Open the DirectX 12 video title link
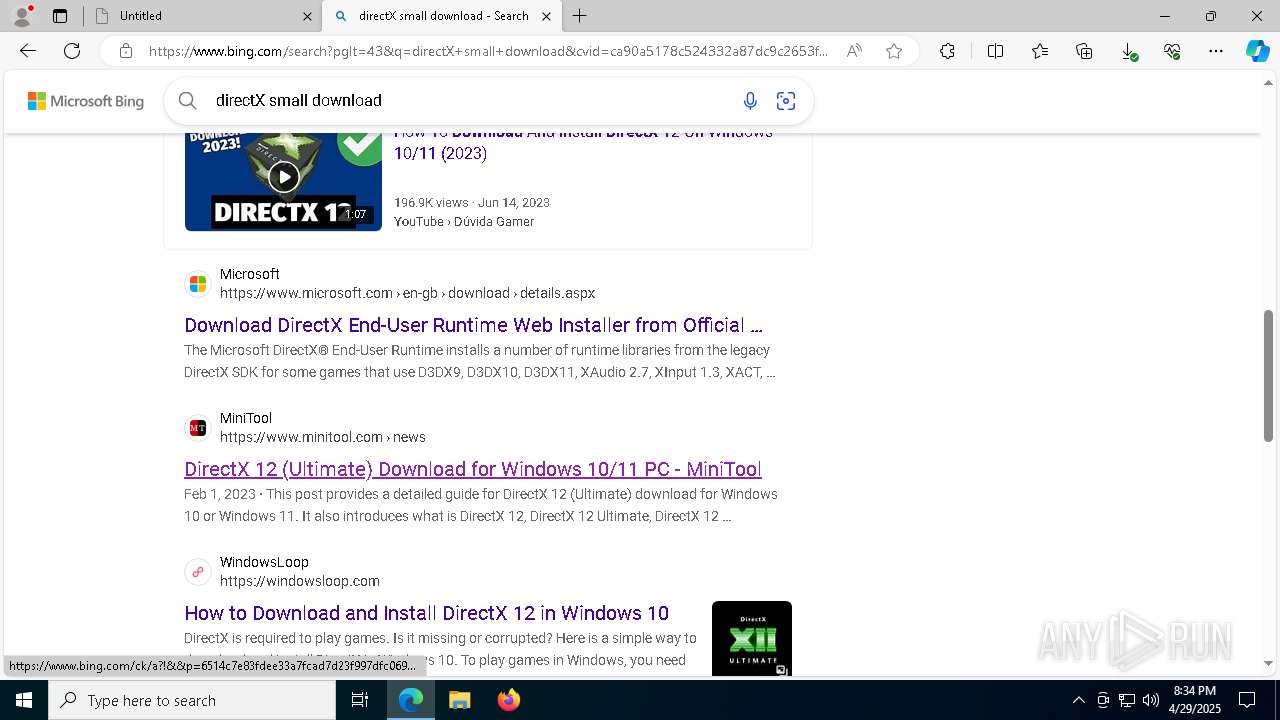The image size is (1280, 720). [x=583, y=143]
